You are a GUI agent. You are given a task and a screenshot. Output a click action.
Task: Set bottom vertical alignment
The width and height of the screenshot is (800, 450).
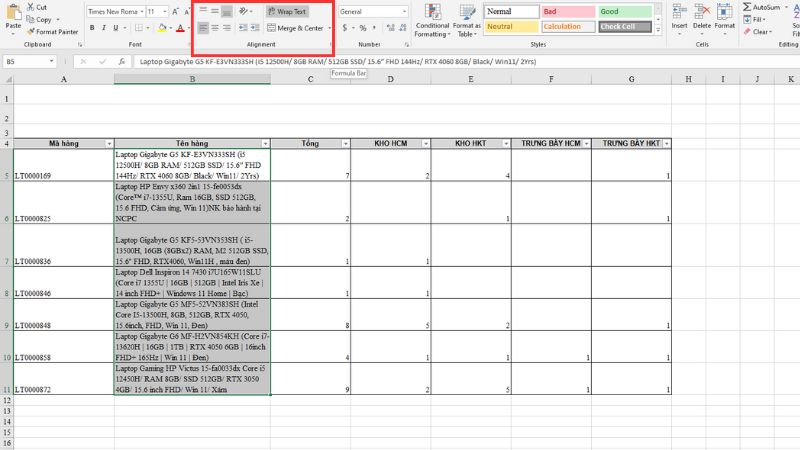click(x=227, y=11)
